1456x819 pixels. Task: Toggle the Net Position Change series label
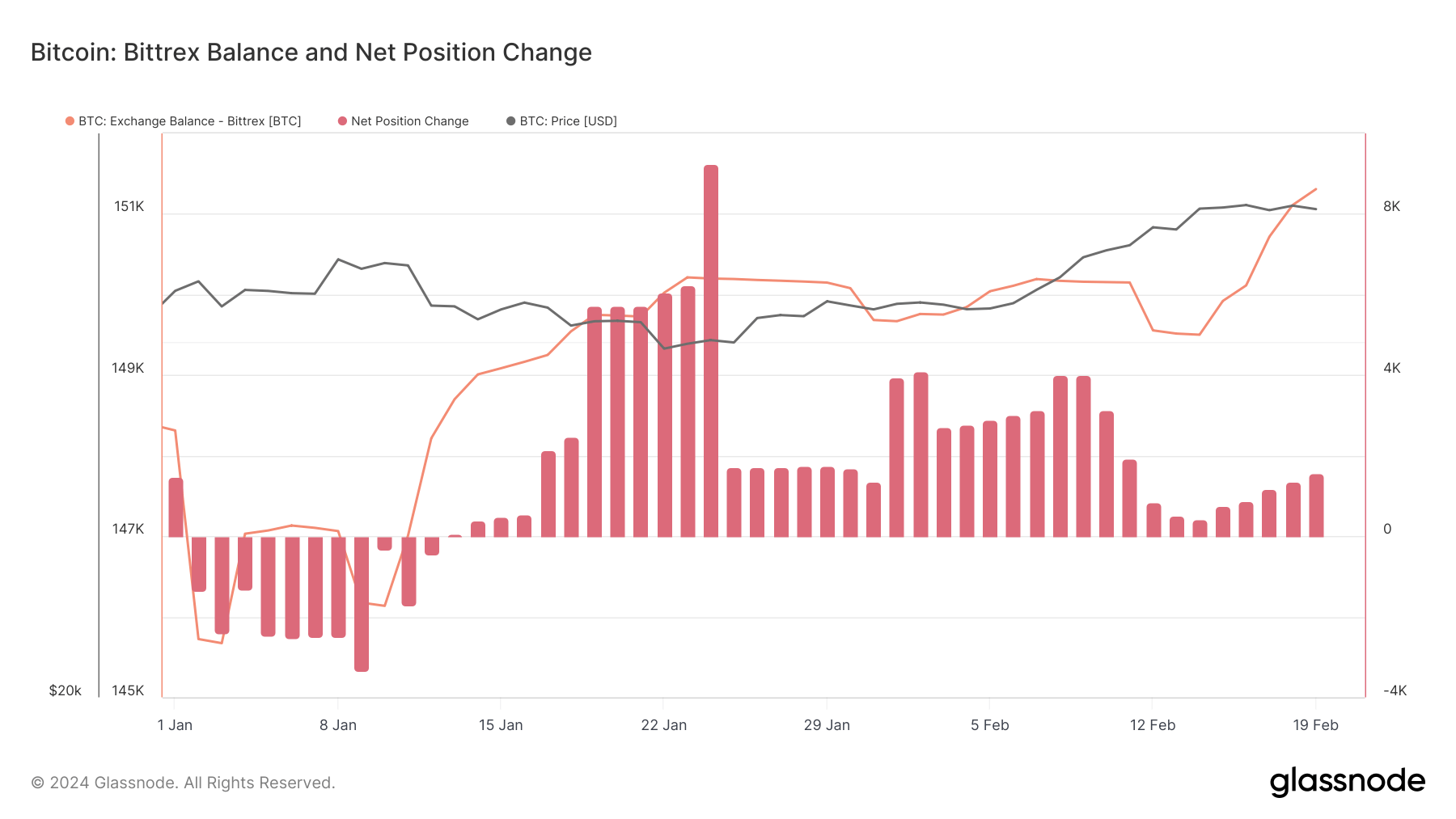(x=409, y=121)
